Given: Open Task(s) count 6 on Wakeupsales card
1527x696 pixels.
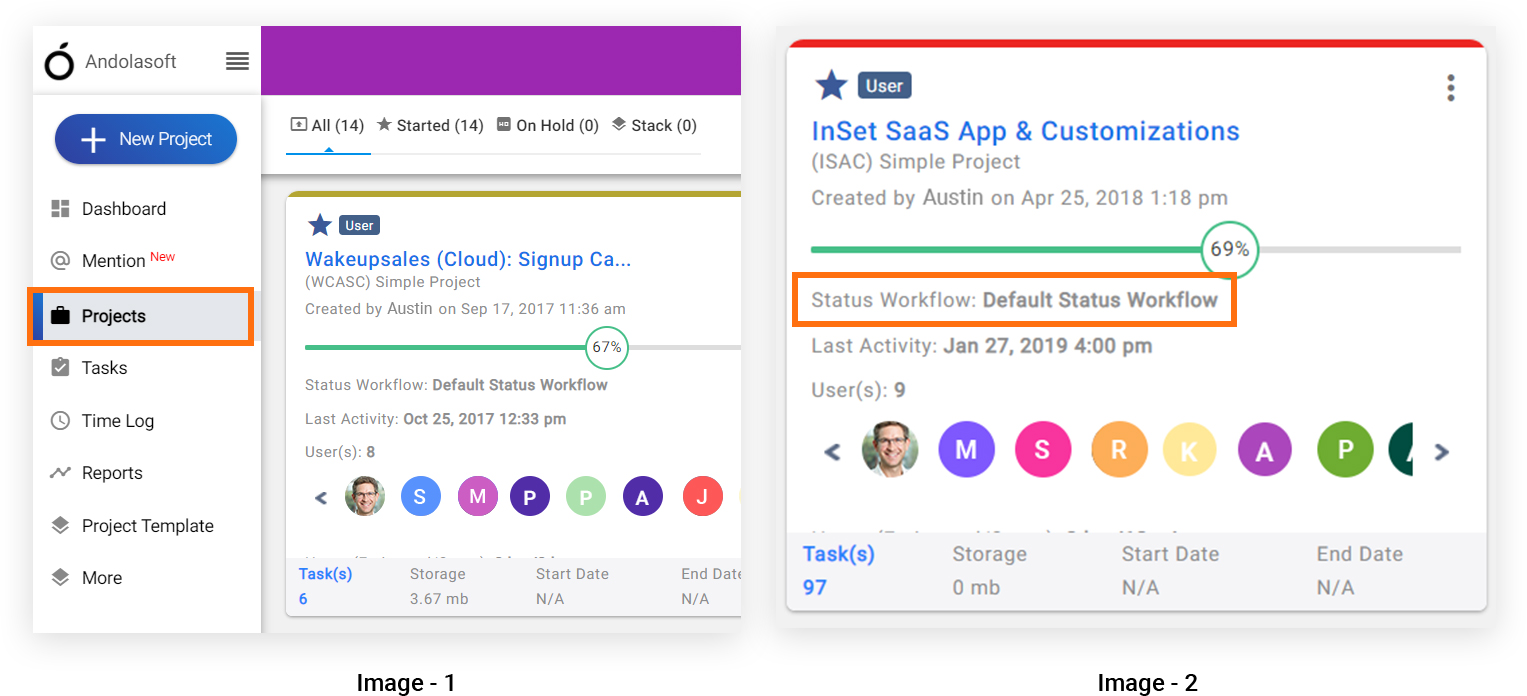Looking at the screenshot, I should pyautogui.click(x=303, y=599).
